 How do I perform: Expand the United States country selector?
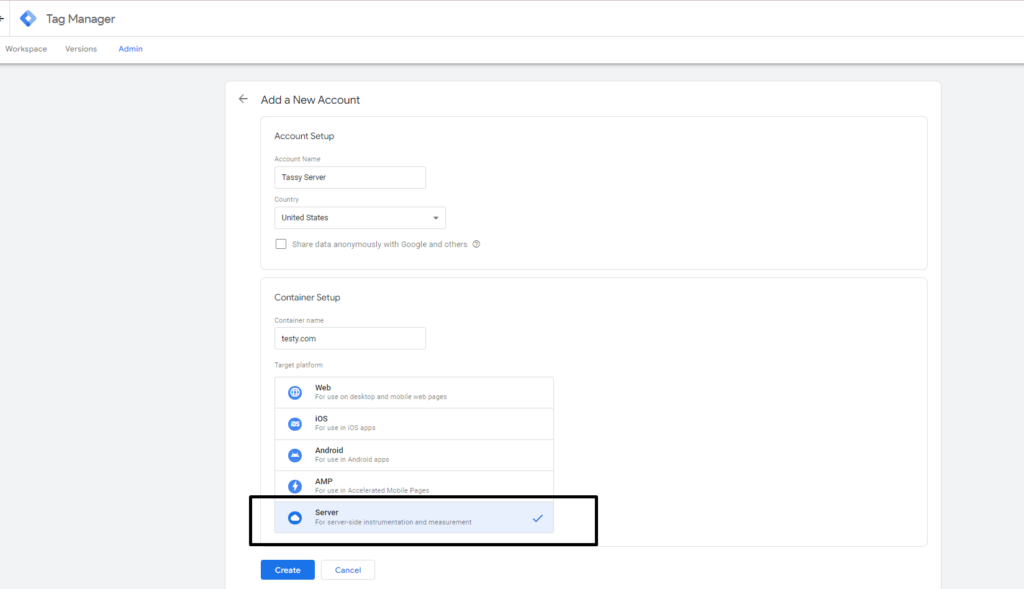click(x=360, y=218)
